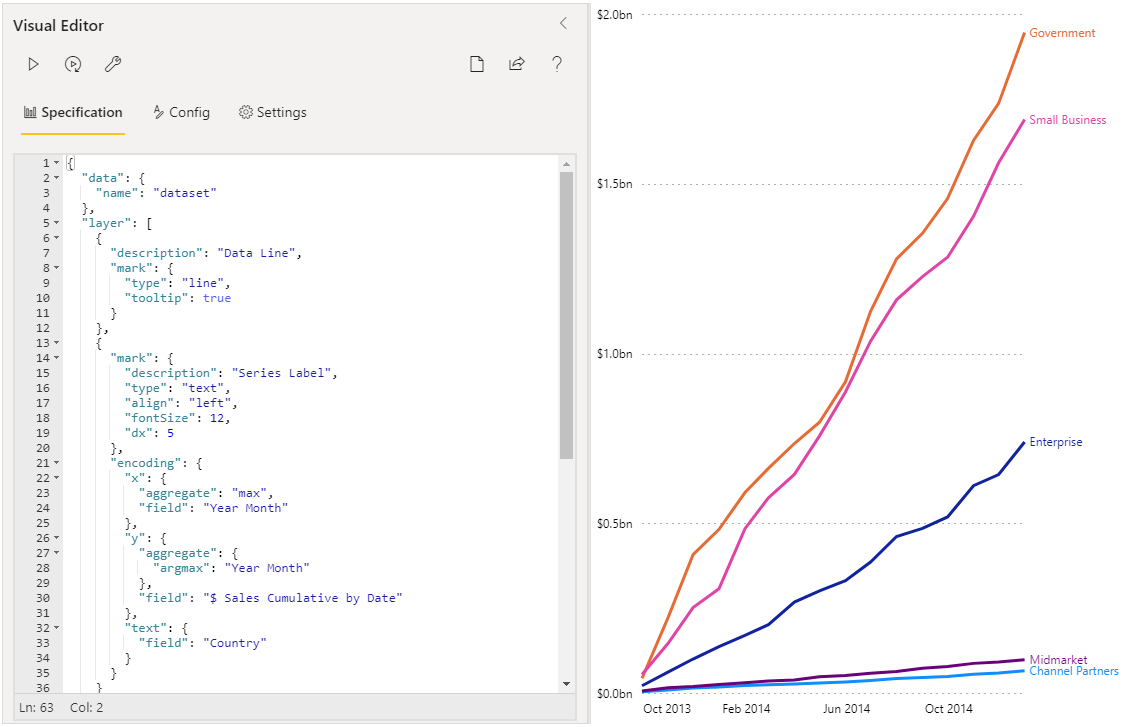Open the export share arrow icon
The width and height of the screenshot is (1123, 727).
pyautogui.click(x=516, y=64)
